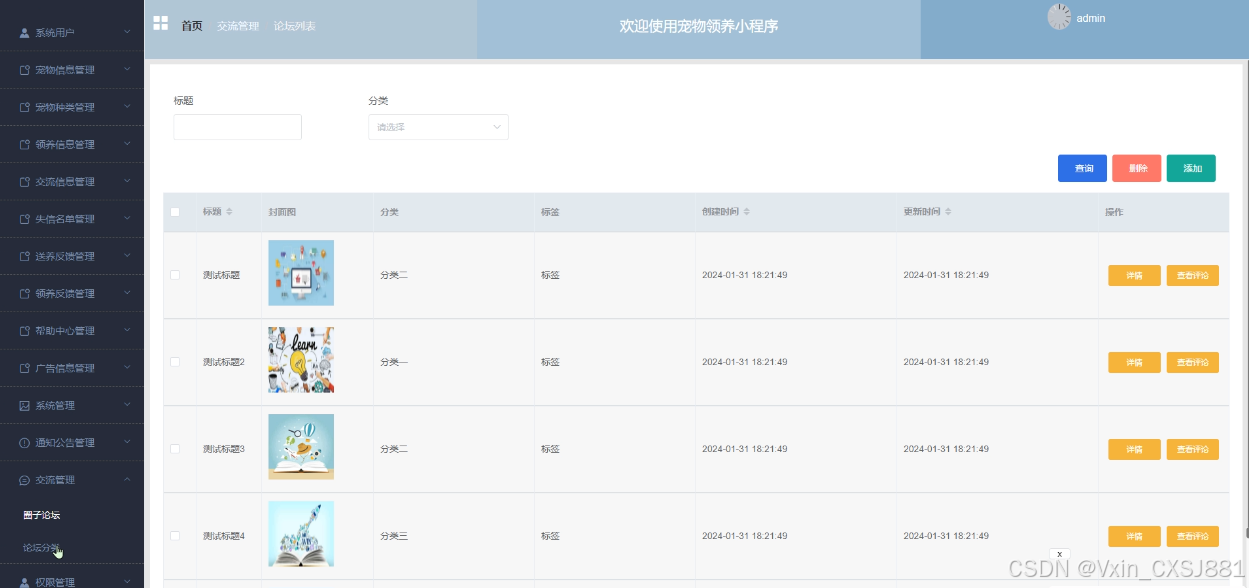Expand 通知公告管理 with its chevron
The image size is (1249, 588).
coord(127,442)
